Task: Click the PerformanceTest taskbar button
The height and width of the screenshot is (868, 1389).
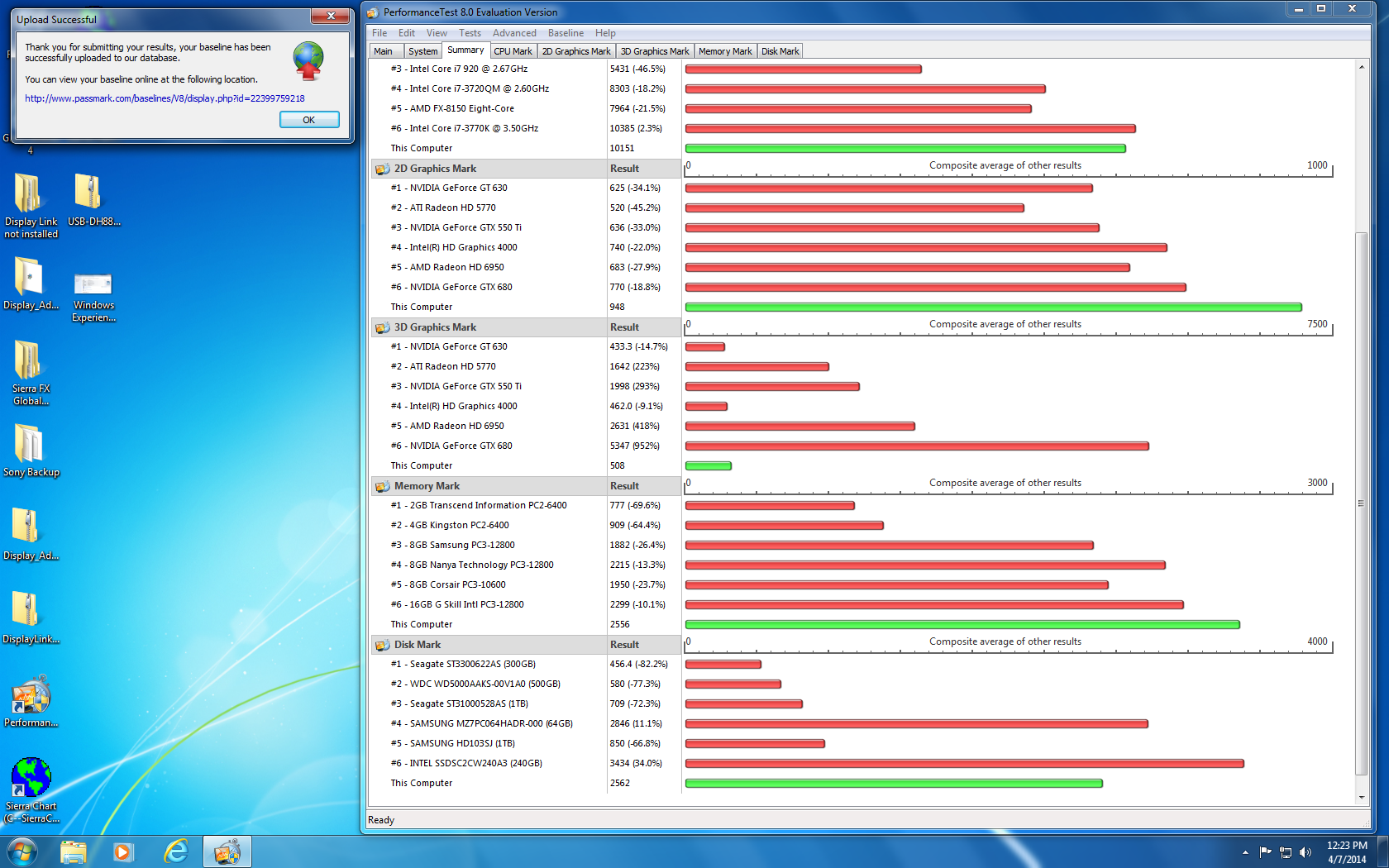Action: point(227,851)
